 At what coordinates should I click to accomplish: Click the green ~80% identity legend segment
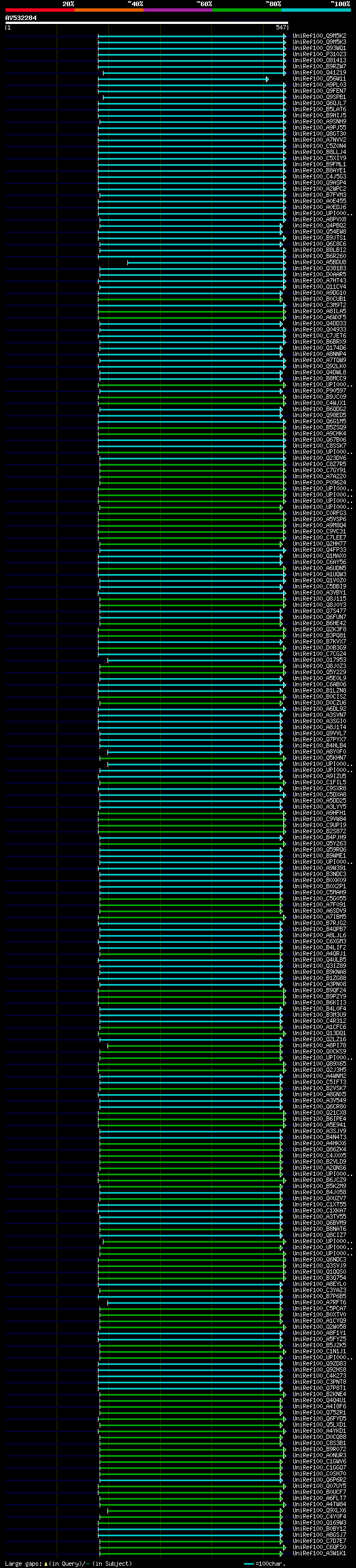pyautogui.click(x=247, y=10)
